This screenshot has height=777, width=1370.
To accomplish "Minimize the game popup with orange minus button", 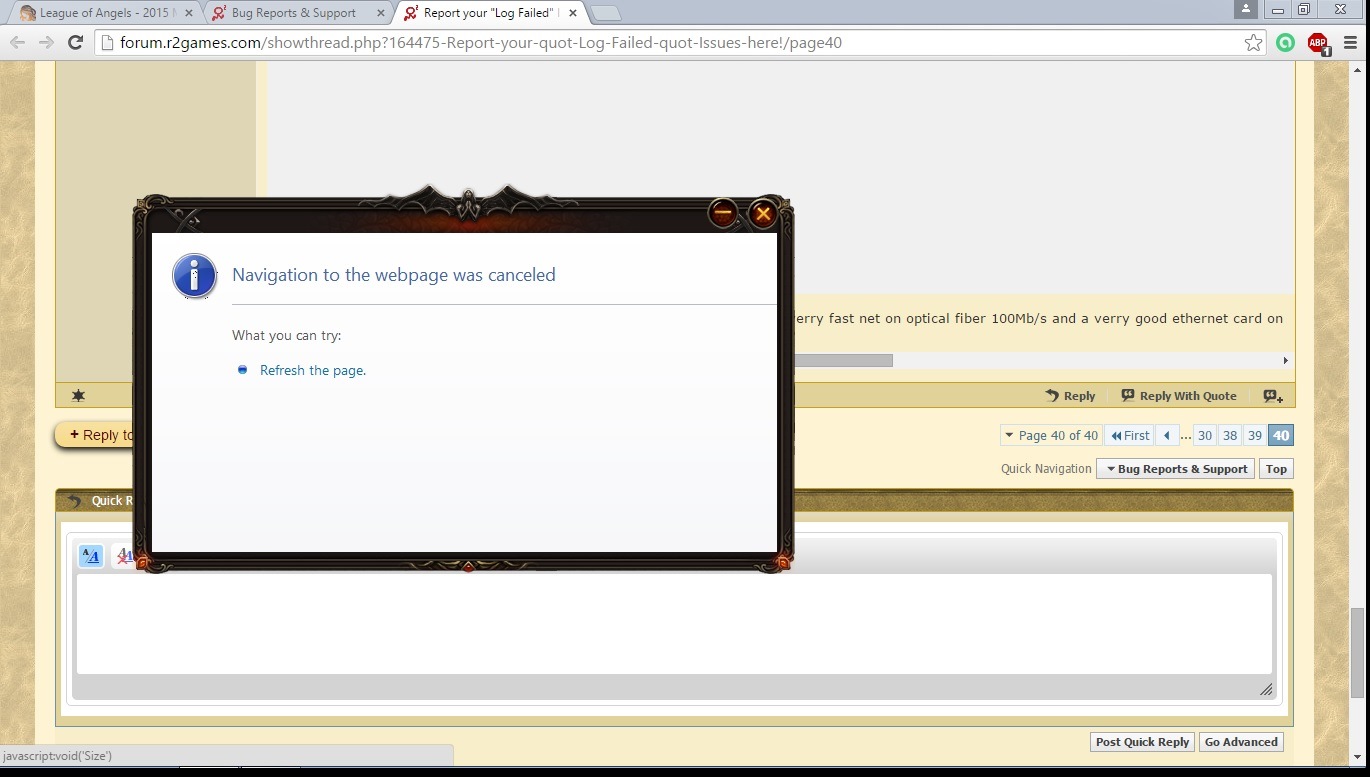I will click(723, 213).
